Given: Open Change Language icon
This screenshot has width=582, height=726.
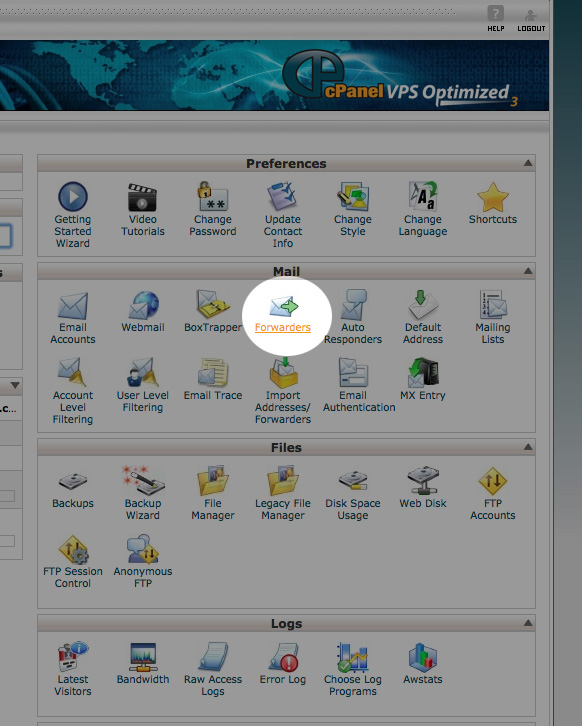Looking at the screenshot, I should [423, 196].
